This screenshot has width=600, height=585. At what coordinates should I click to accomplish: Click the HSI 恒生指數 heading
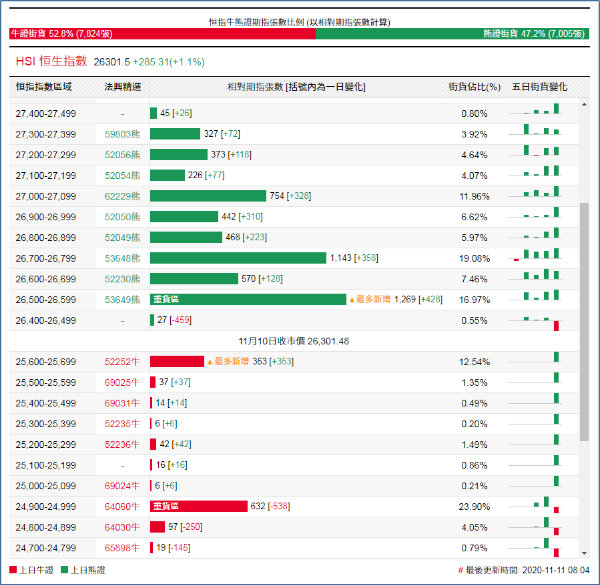[52, 61]
